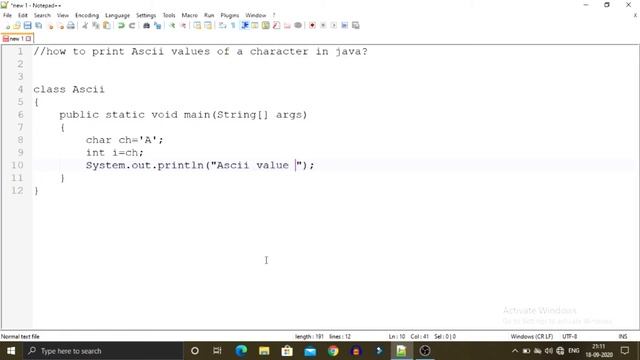This screenshot has height=360, width=640.
Task: Undo the last edit with the green arrow
Action: [x=121, y=26]
